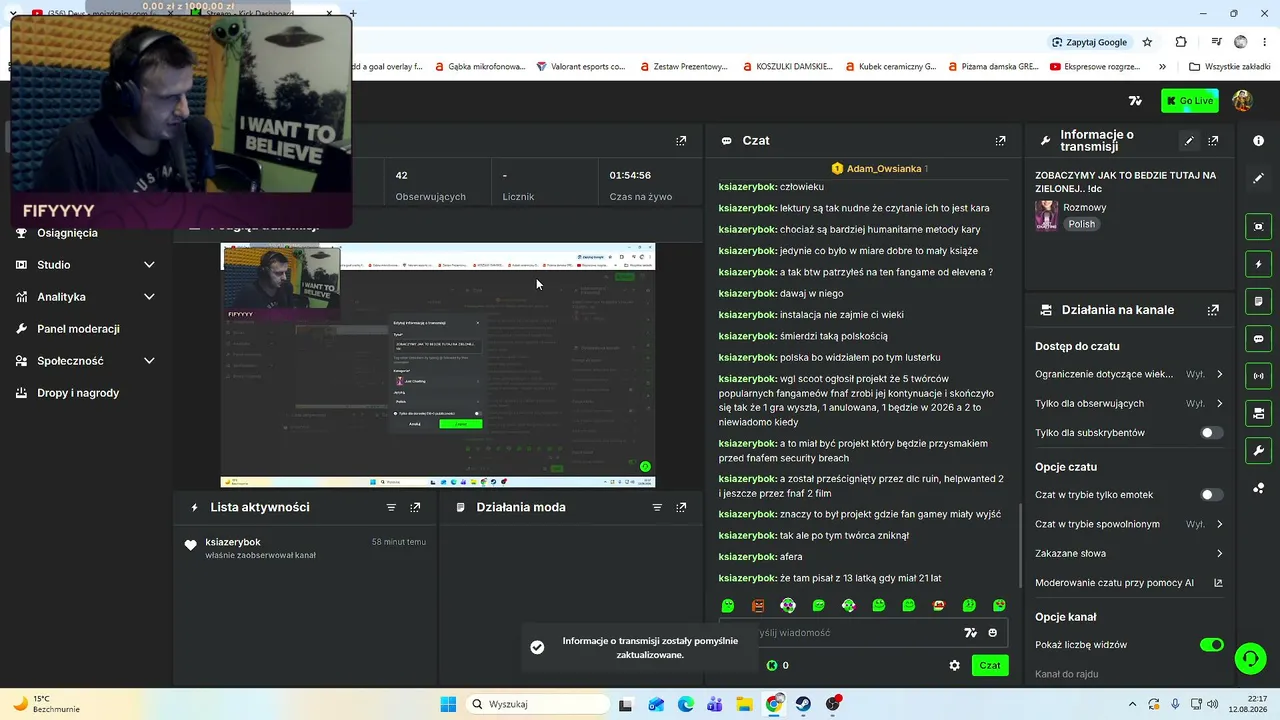Click the Polish language tag
This screenshot has width=1280, height=720.
click(x=1082, y=224)
